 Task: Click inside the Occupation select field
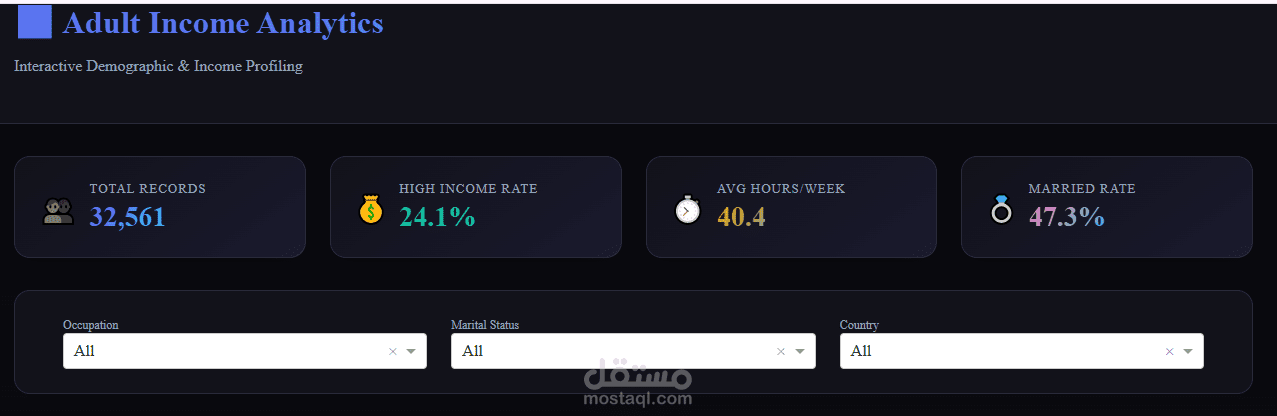click(220, 351)
